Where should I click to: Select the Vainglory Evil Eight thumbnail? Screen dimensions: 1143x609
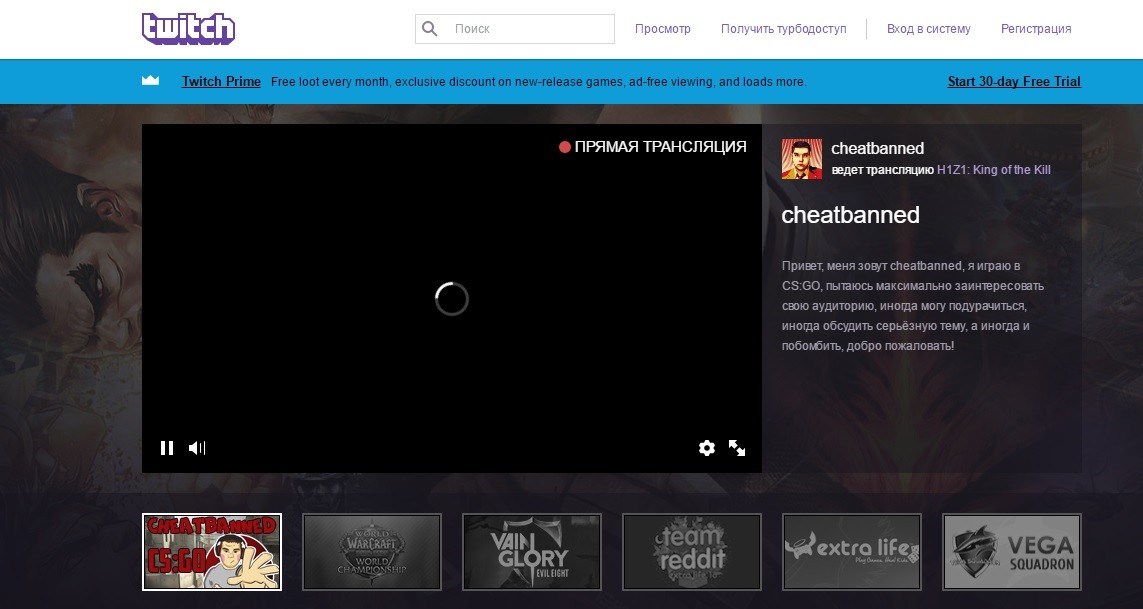click(531, 551)
